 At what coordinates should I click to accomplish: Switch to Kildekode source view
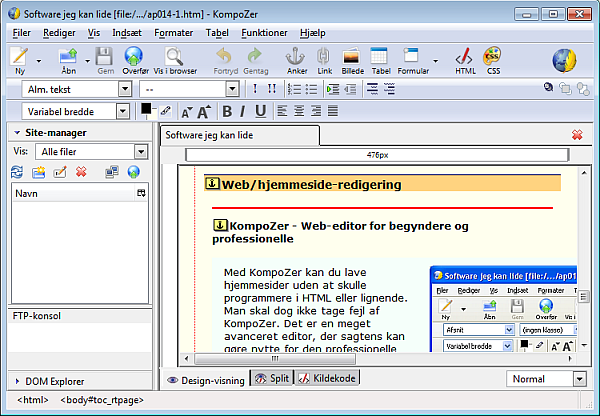click(328, 378)
